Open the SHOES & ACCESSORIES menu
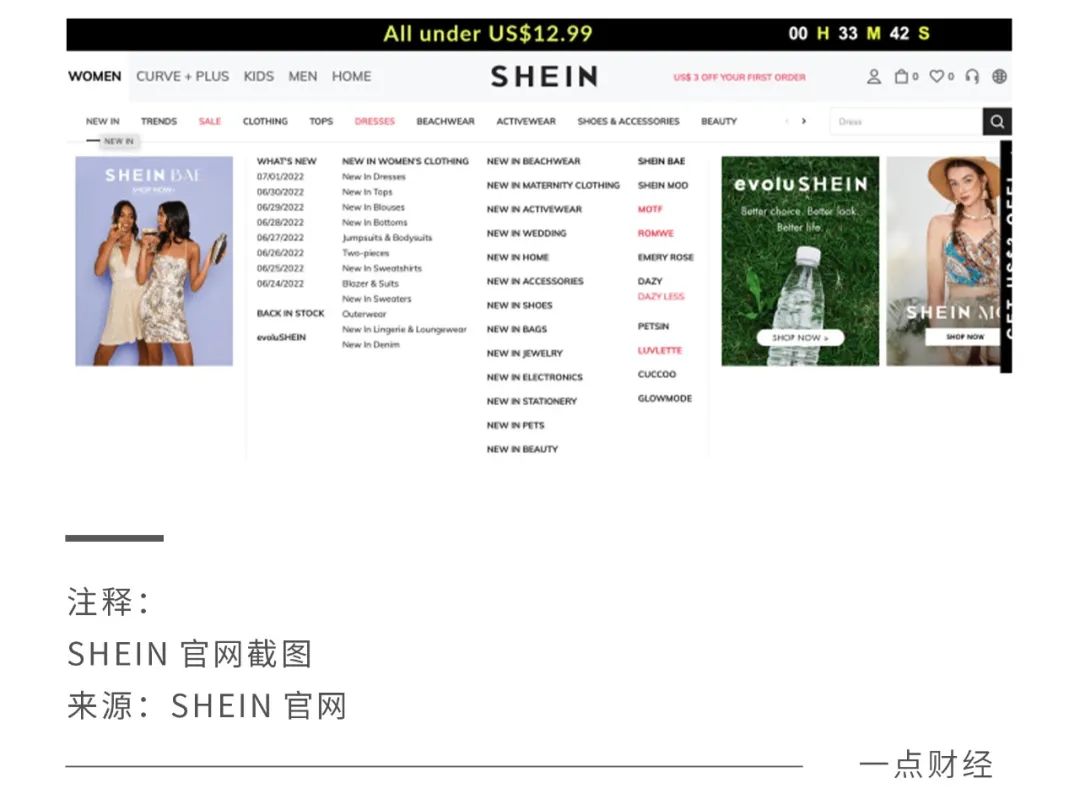 628,121
